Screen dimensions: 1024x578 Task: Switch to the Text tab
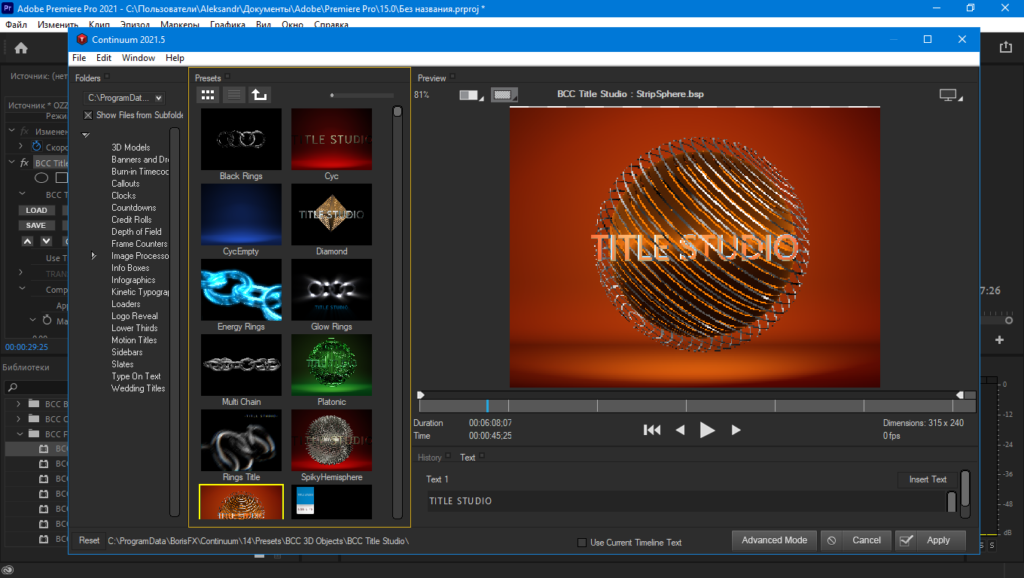tap(468, 457)
